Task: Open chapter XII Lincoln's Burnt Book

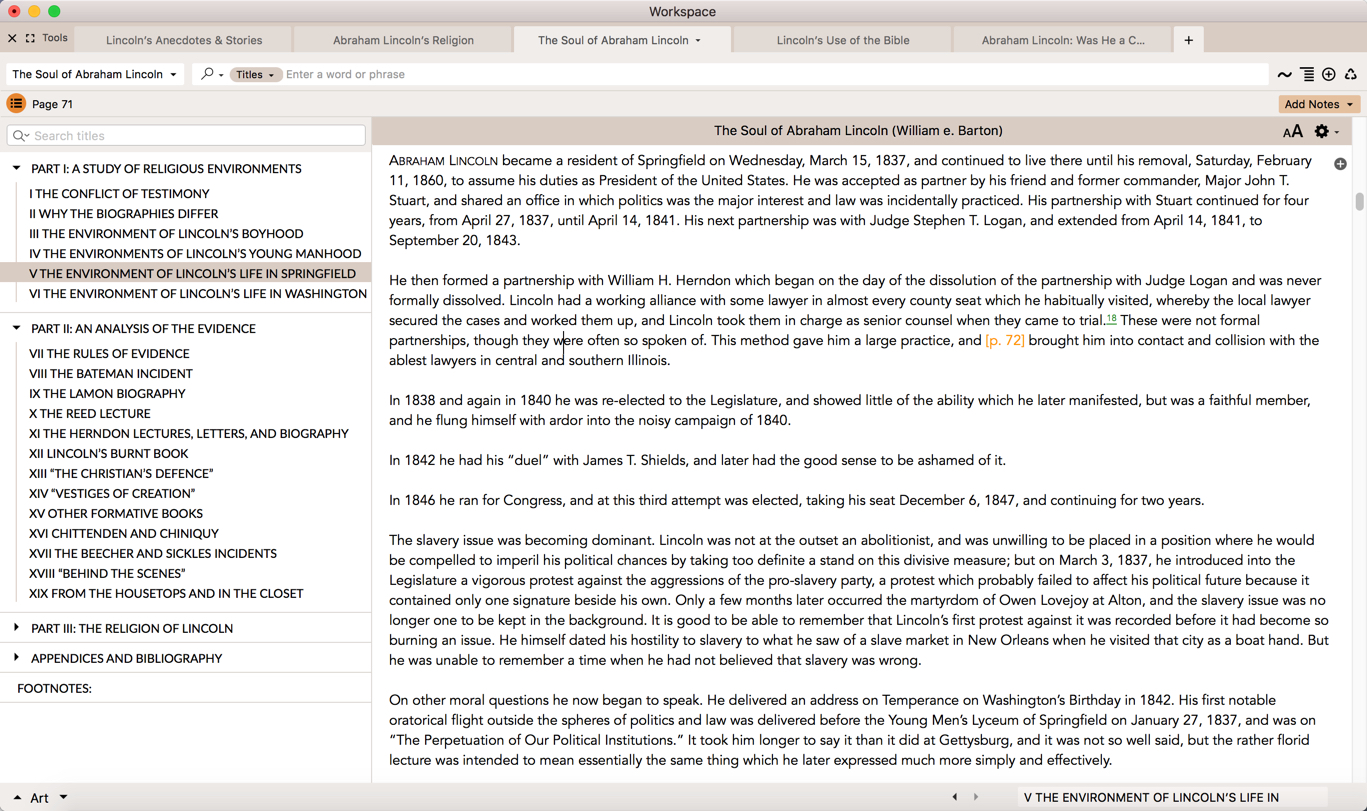Action: click(x=109, y=453)
